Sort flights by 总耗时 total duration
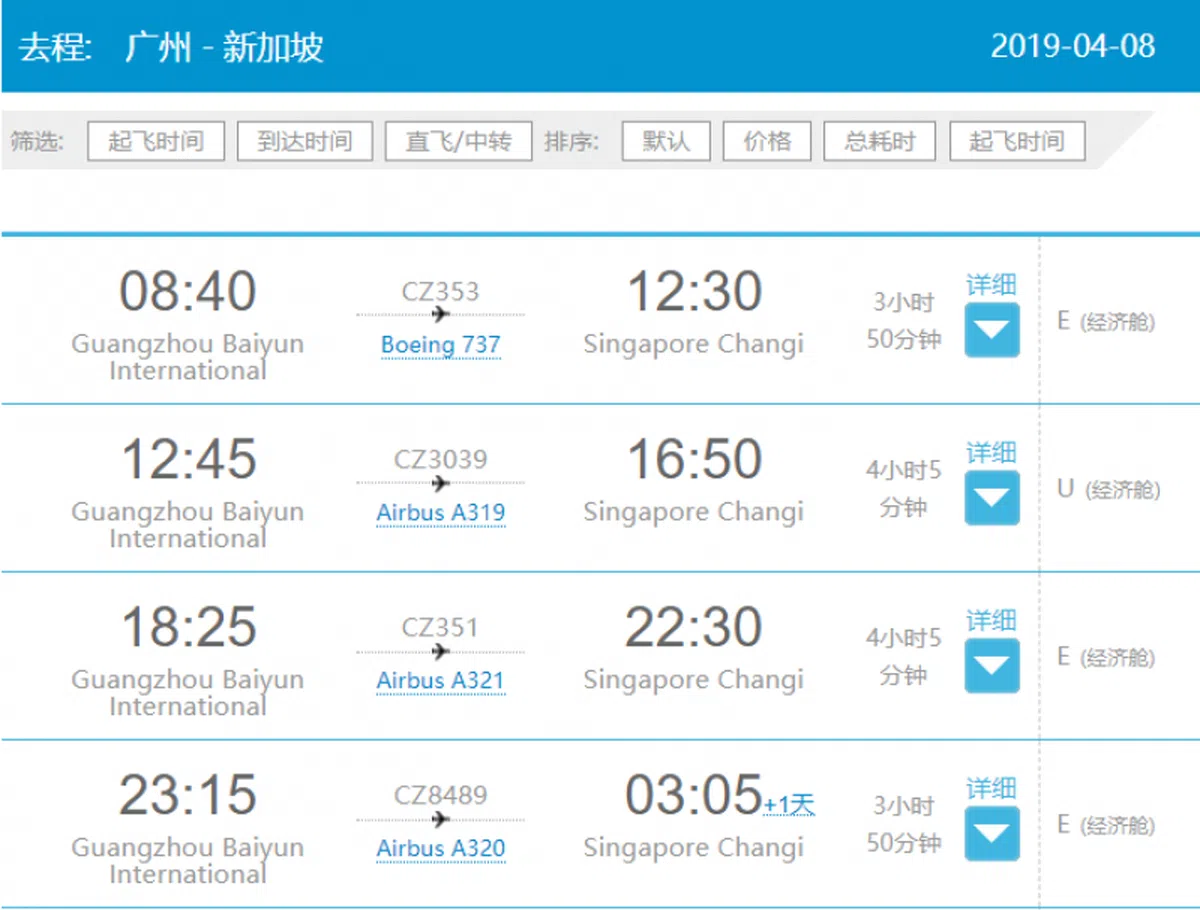Image resolution: width=1200 pixels, height=910 pixels. [879, 141]
